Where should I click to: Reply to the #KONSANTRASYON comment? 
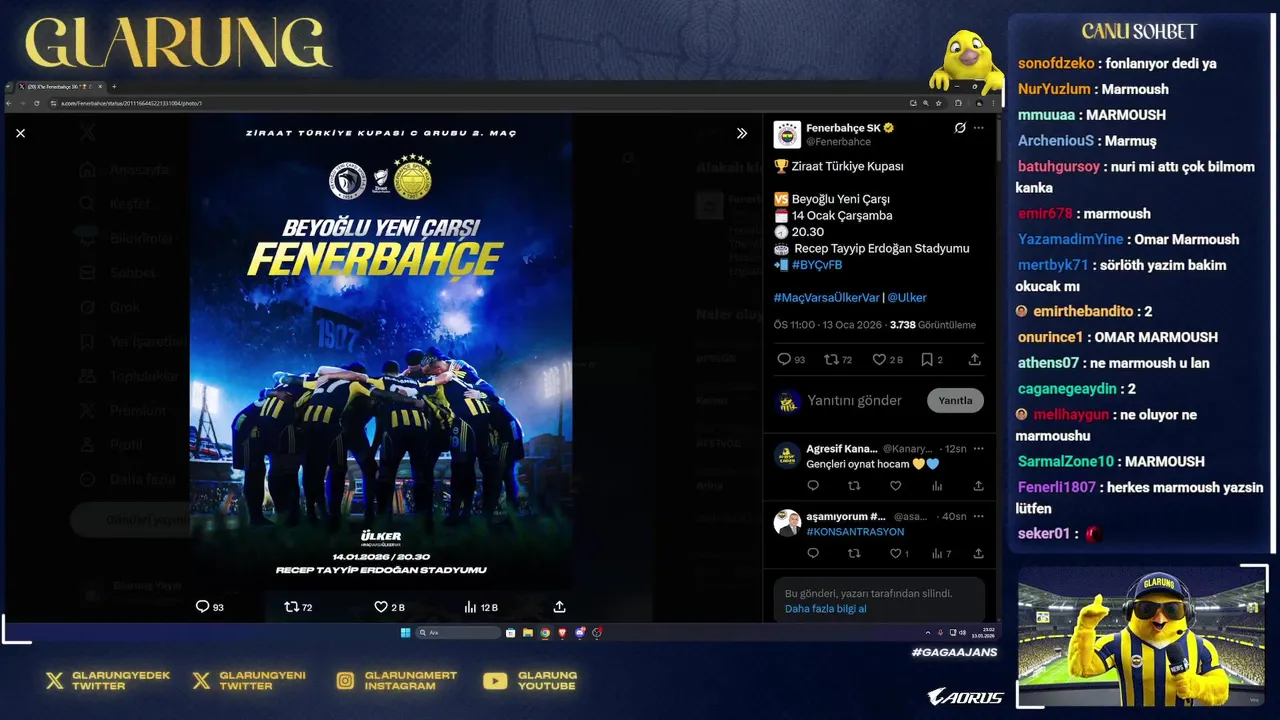click(x=813, y=553)
